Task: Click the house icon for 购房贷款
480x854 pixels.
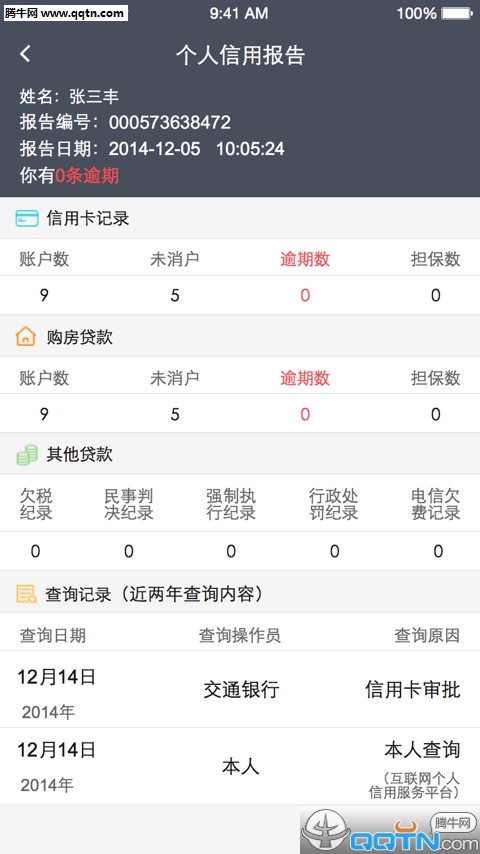Action: click(26, 337)
